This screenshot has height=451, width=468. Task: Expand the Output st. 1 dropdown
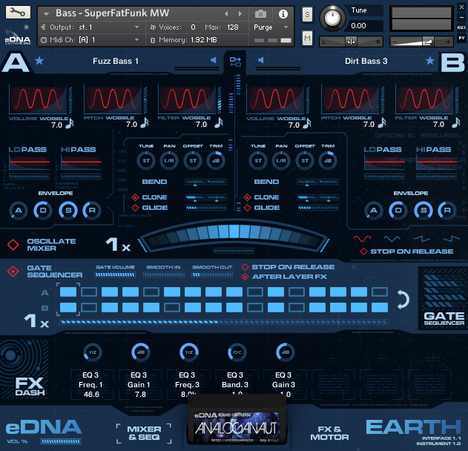[137, 27]
